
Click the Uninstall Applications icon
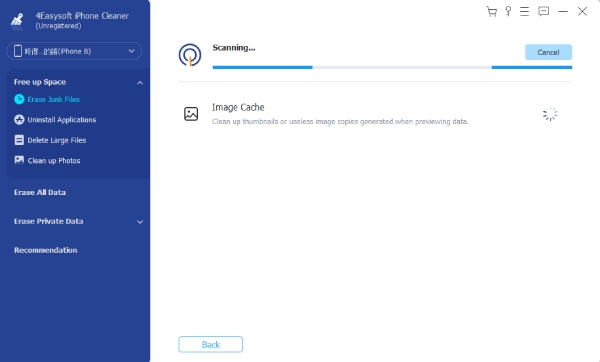[x=19, y=120]
